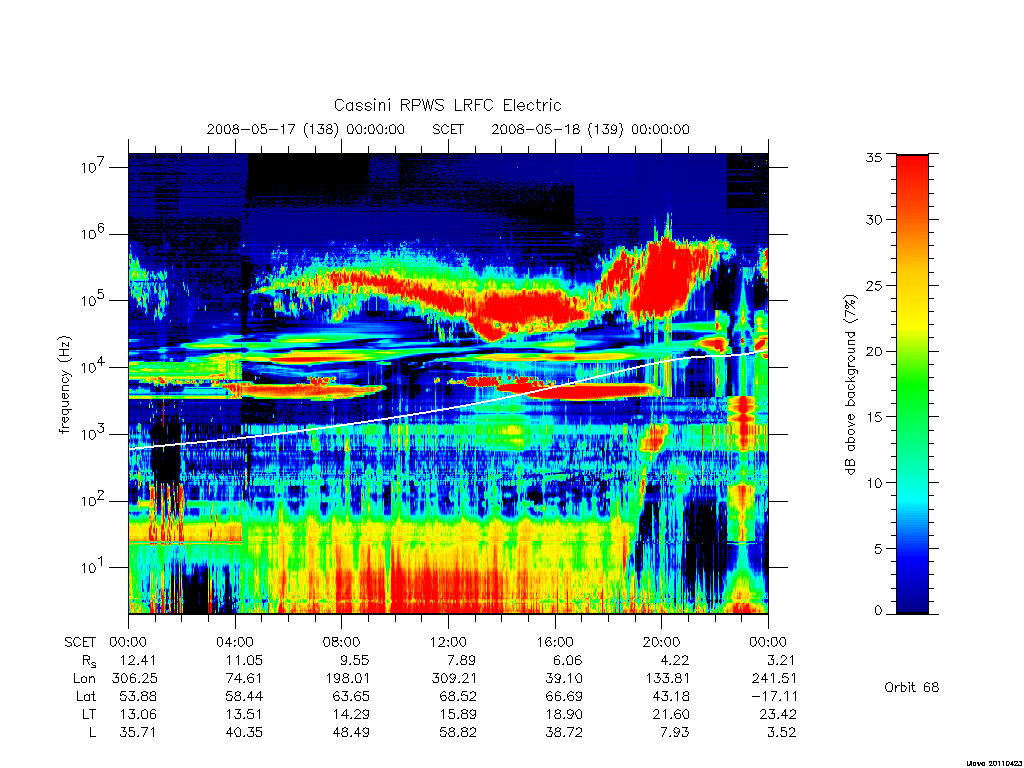Click the 'Orbit 68' label
Viewport: 1024px width, 768px height.
(912, 688)
